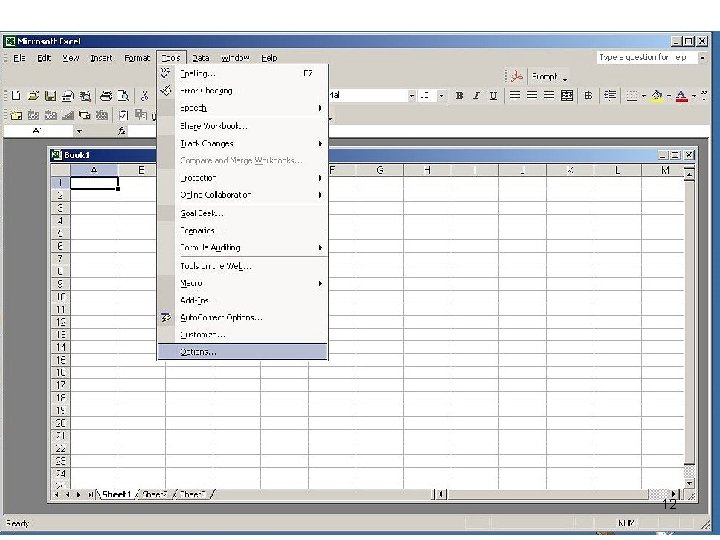
Task: Open the File menu
Action: tap(19, 58)
